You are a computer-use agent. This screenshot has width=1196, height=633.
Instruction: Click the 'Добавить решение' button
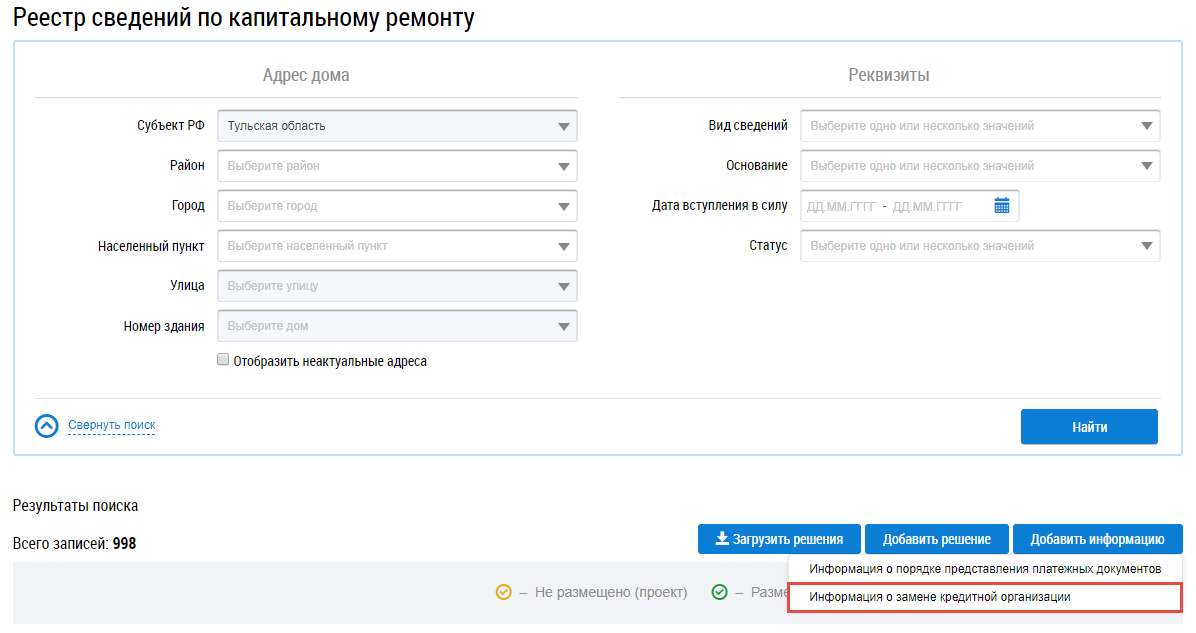(936, 539)
